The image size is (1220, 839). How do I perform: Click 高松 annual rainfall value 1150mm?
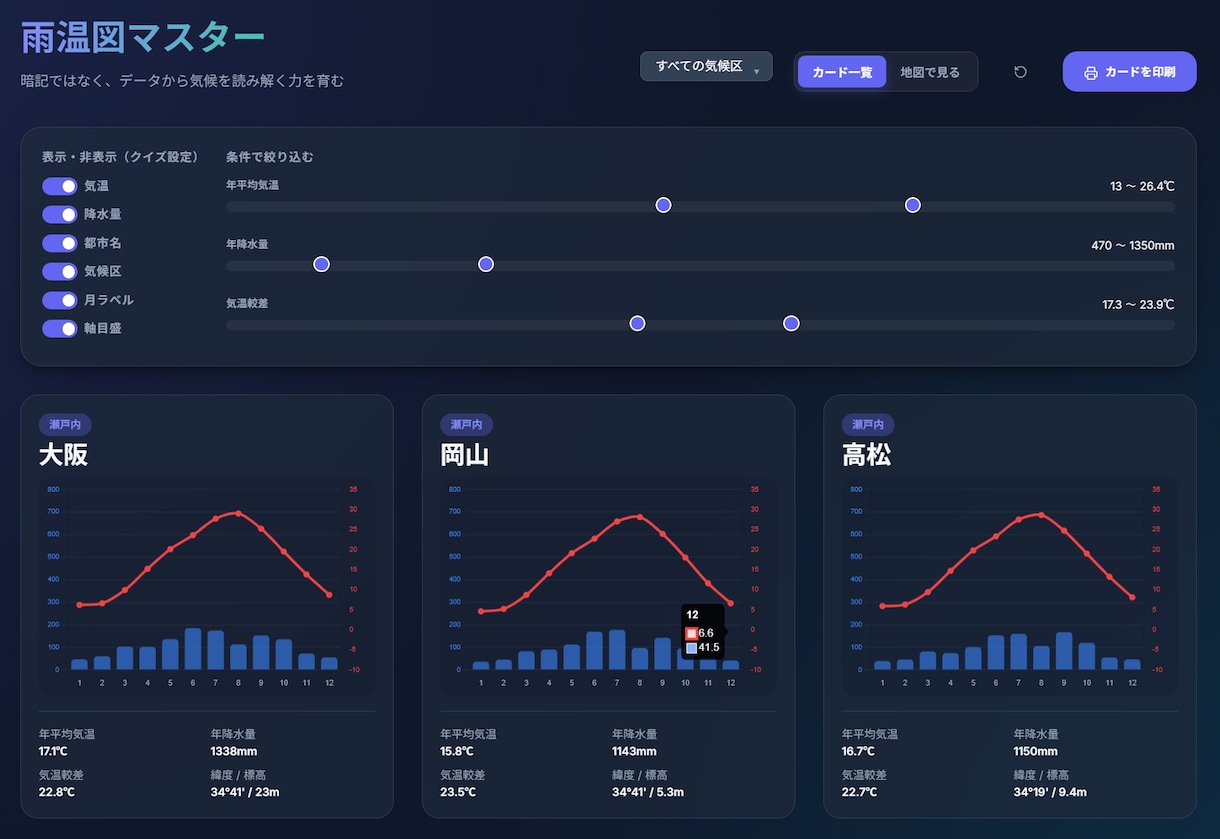[1036, 751]
